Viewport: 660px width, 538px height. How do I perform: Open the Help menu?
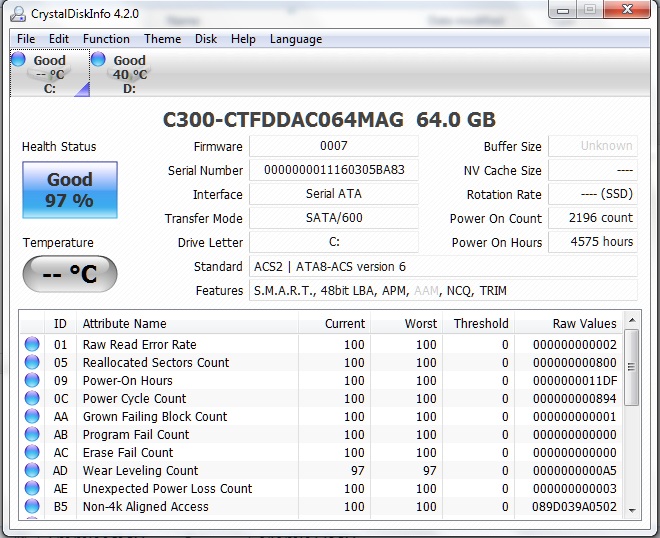pos(243,39)
